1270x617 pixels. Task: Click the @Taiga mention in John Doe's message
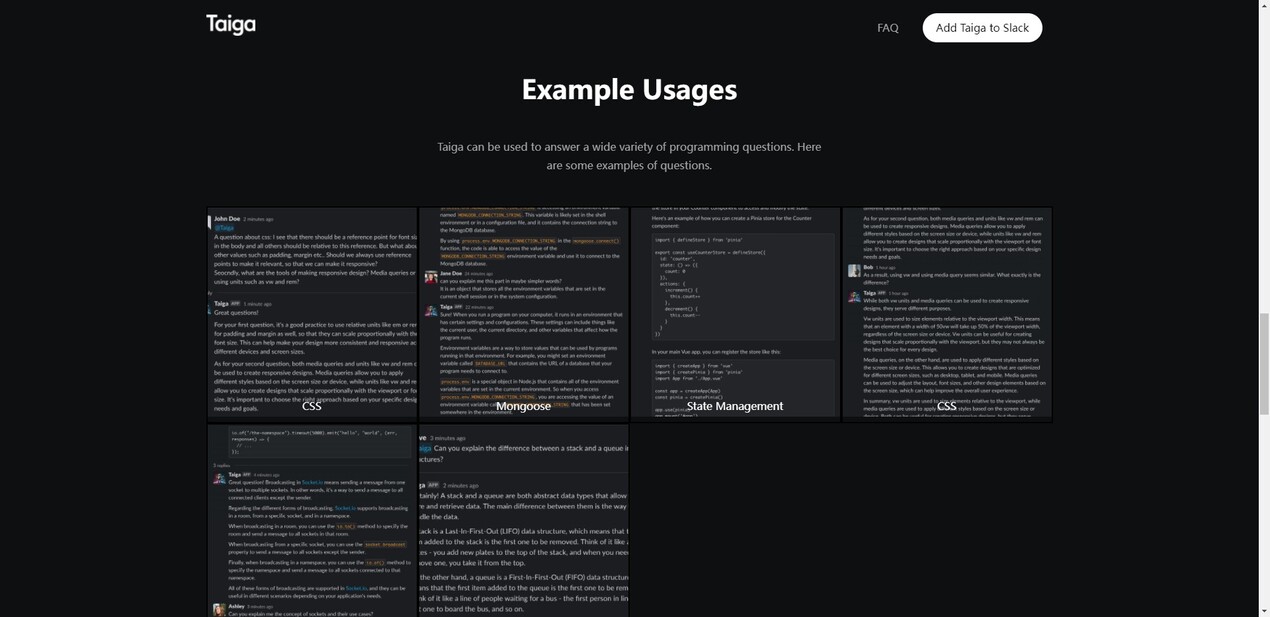(x=224, y=228)
